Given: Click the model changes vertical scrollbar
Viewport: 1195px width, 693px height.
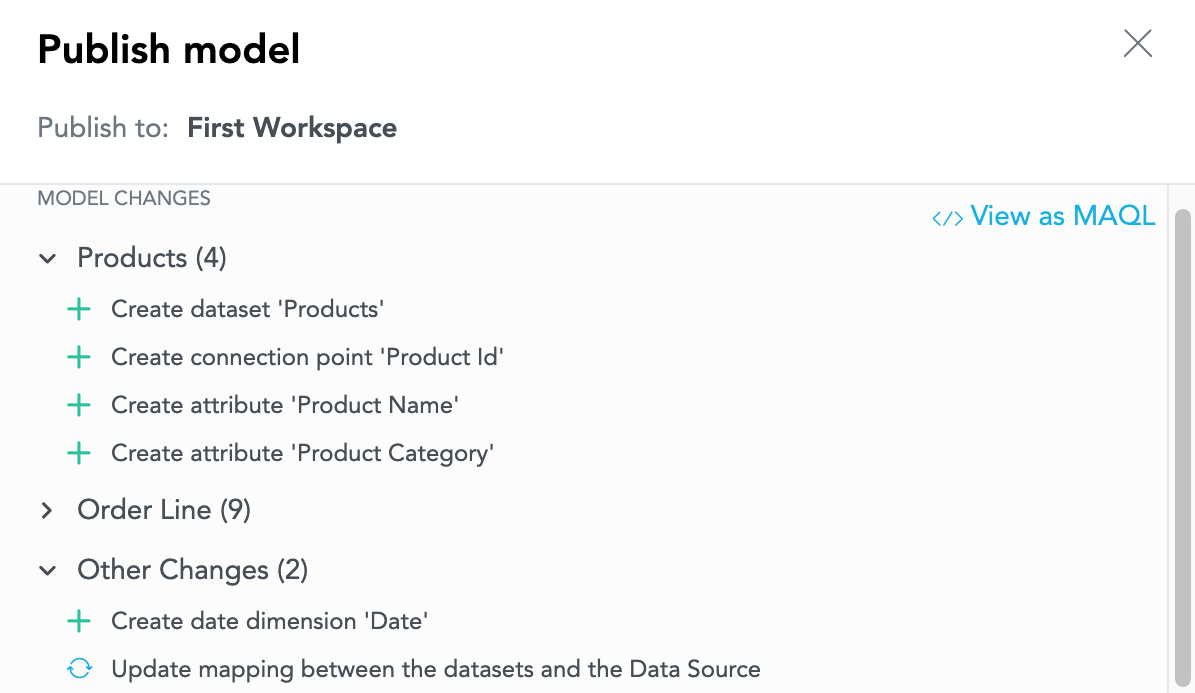Looking at the screenshot, I should 1182,448.
